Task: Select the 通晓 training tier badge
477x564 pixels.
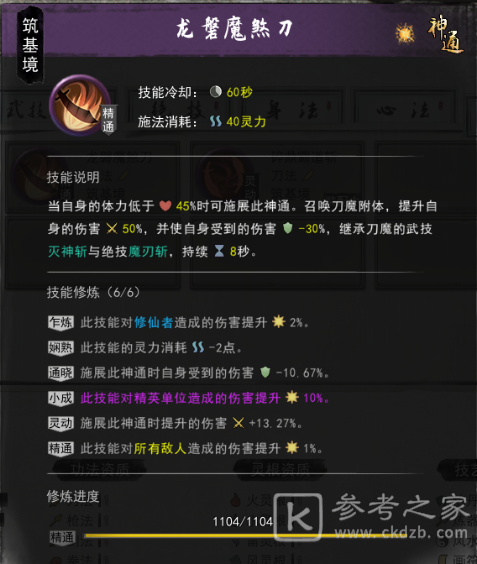Action: click(x=61, y=373)
